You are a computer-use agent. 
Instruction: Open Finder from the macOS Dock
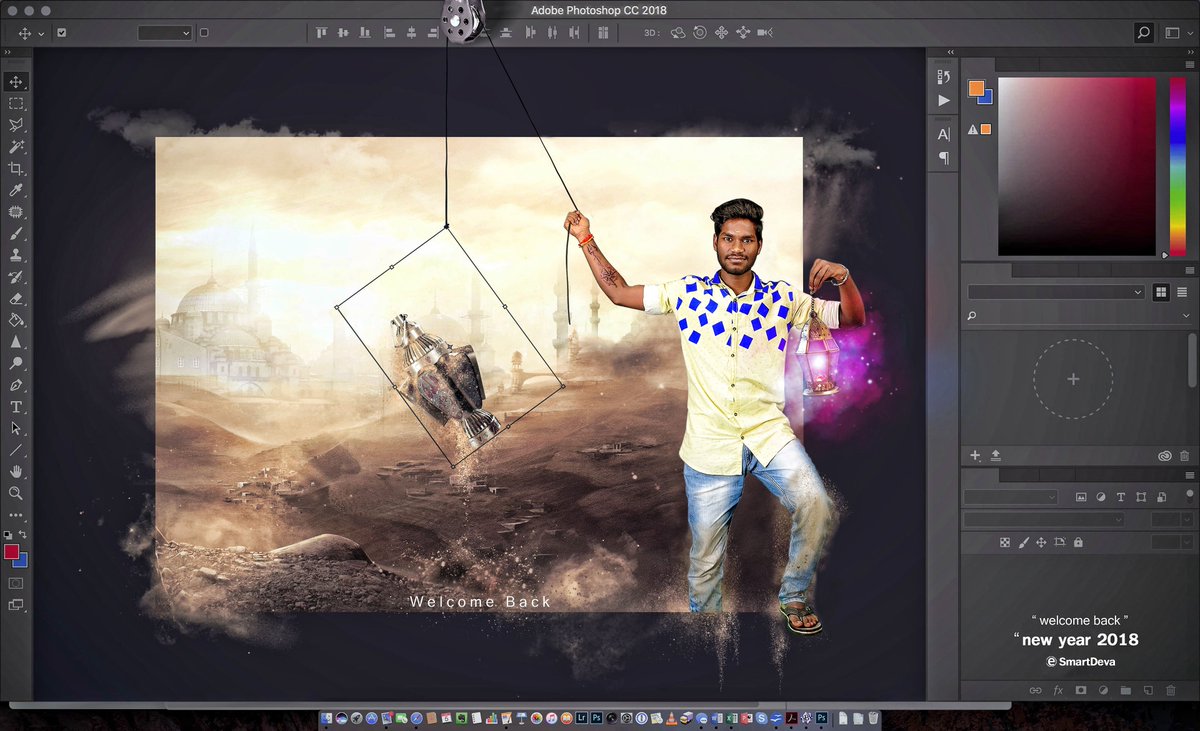pos(327,717)
